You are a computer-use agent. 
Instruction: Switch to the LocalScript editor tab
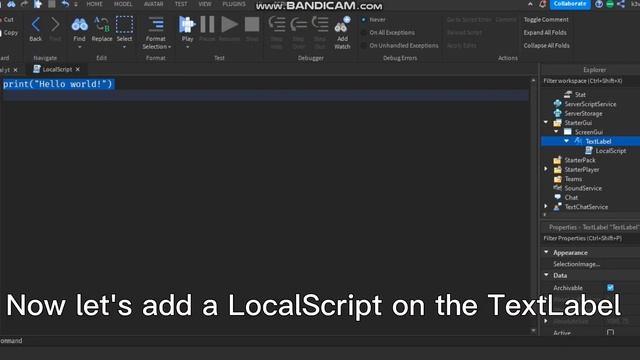click(57, 69)
